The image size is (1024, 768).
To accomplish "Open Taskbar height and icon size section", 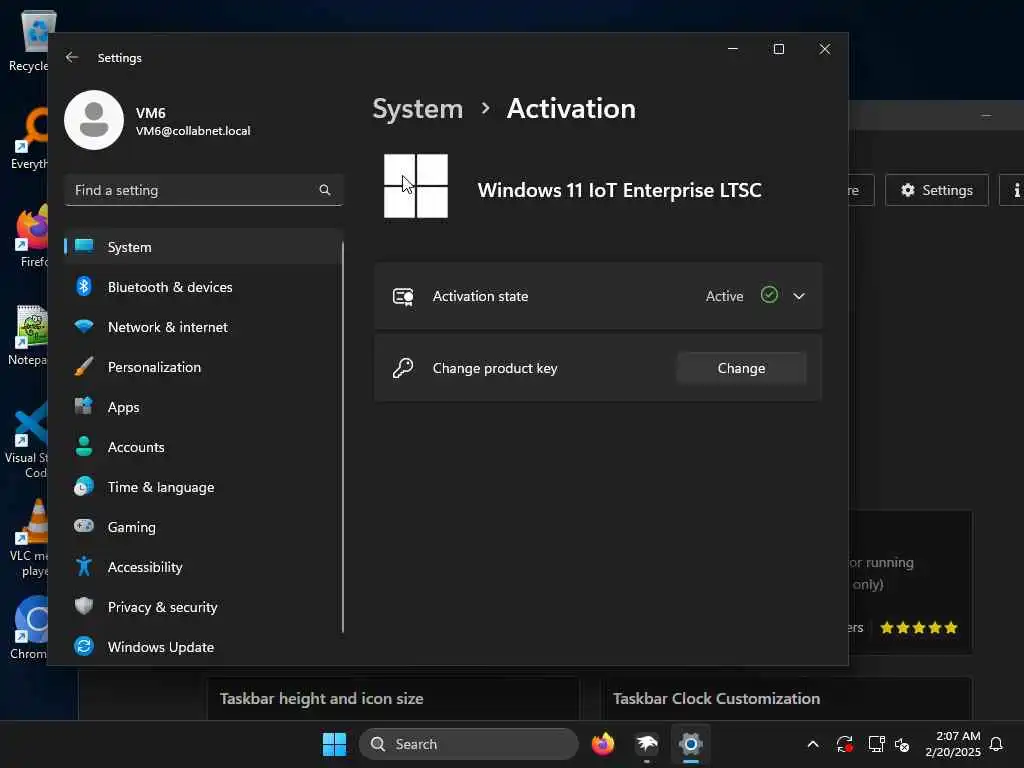I will [393, 699].
